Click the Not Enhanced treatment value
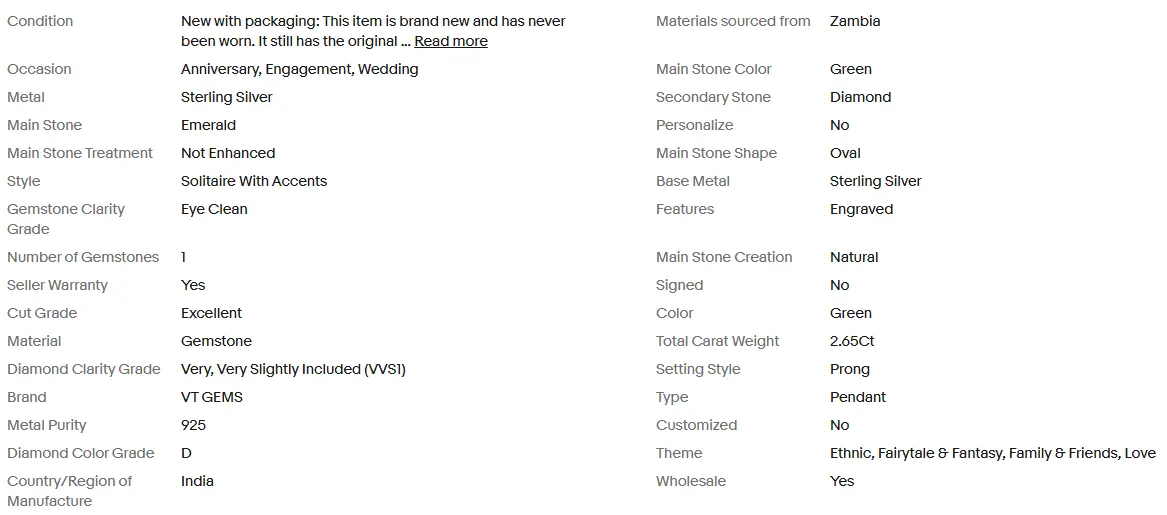The image size is (1167, 515). [228, 153]
